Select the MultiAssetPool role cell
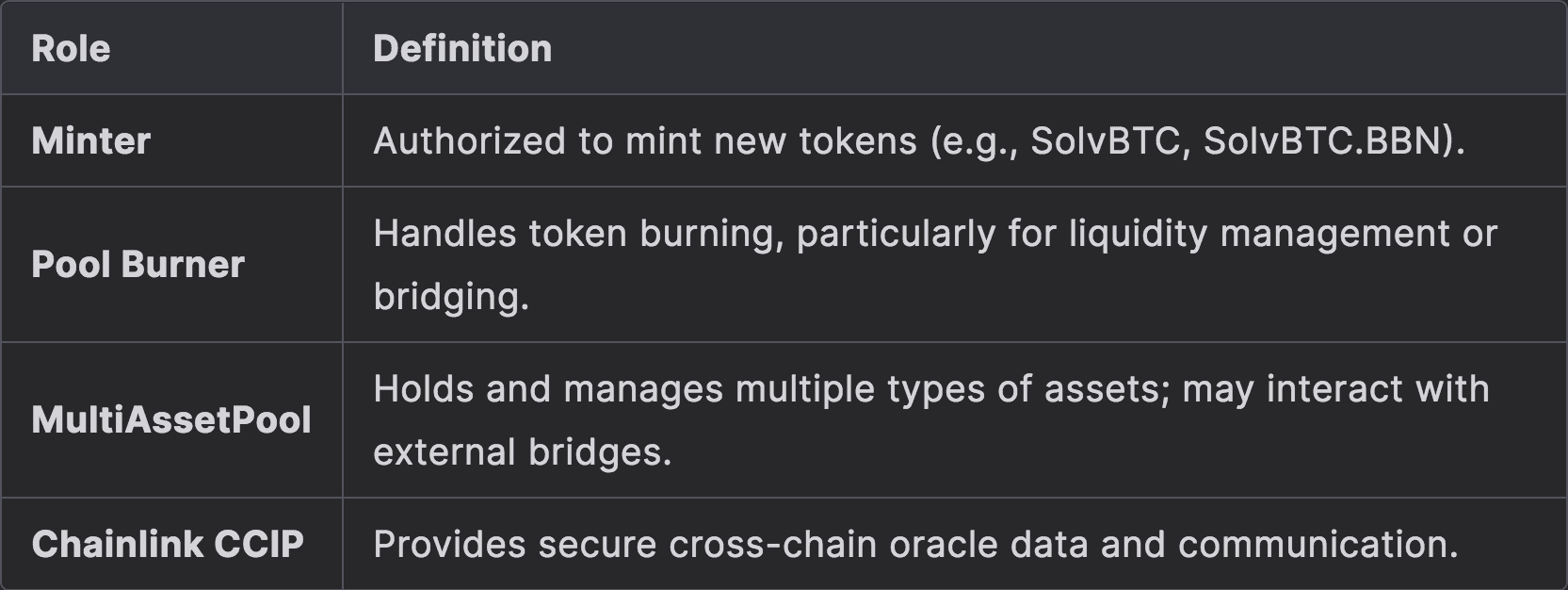 tap(171, 420)
